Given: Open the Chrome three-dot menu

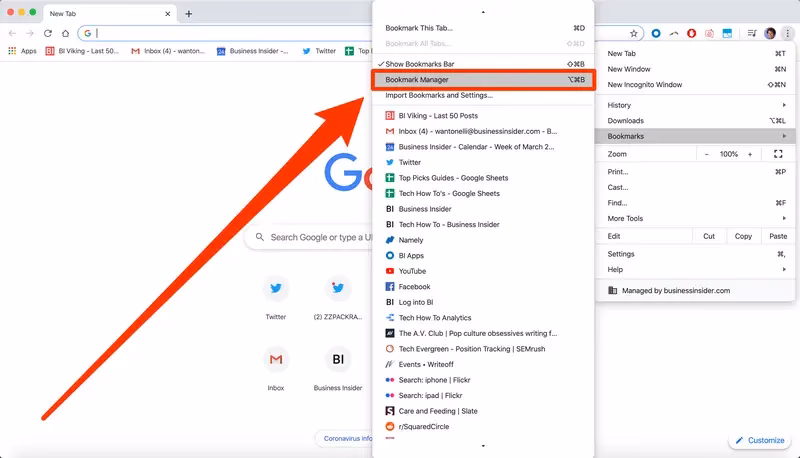Looking at the screenshot, I should 787,33.
